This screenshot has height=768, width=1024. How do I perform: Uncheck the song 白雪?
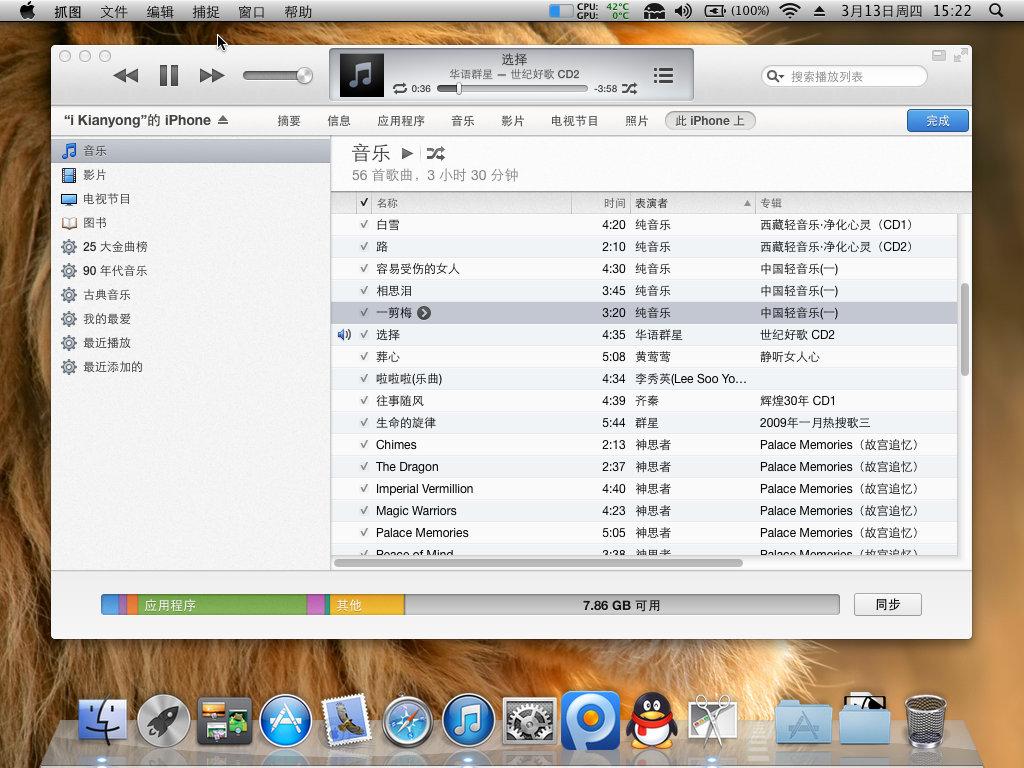coord(364,225)
